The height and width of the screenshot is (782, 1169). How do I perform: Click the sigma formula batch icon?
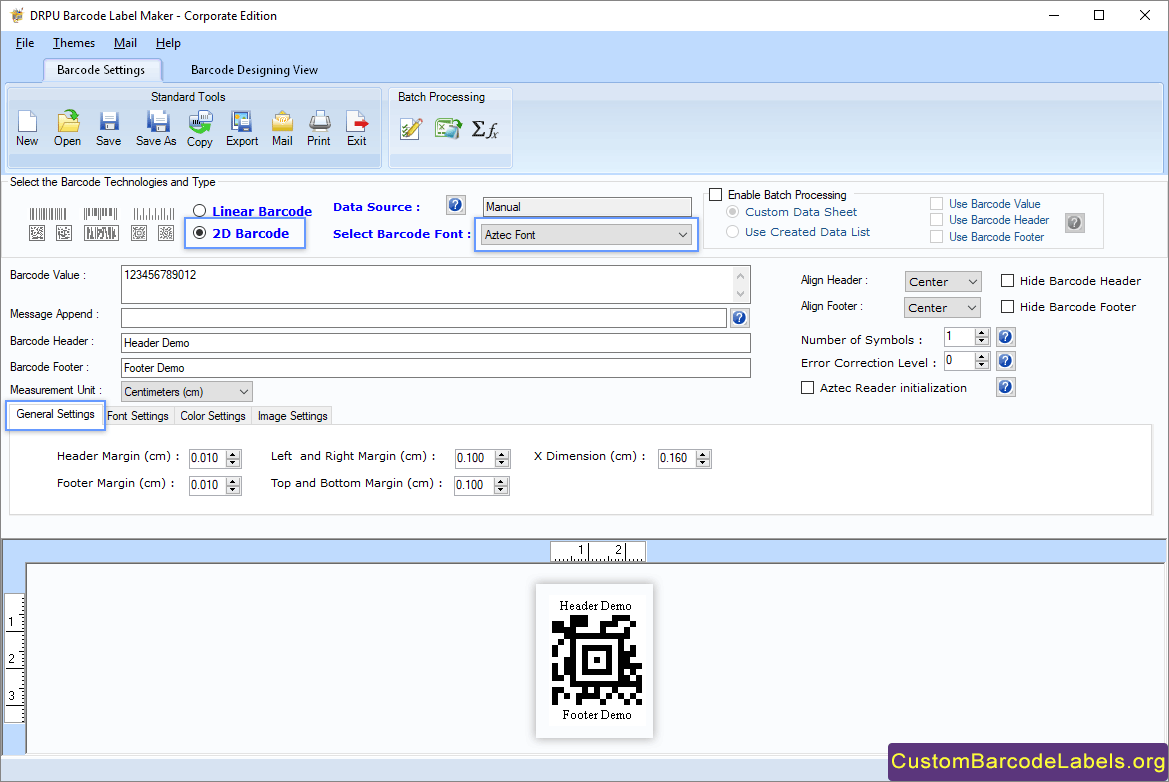point(485,130)
